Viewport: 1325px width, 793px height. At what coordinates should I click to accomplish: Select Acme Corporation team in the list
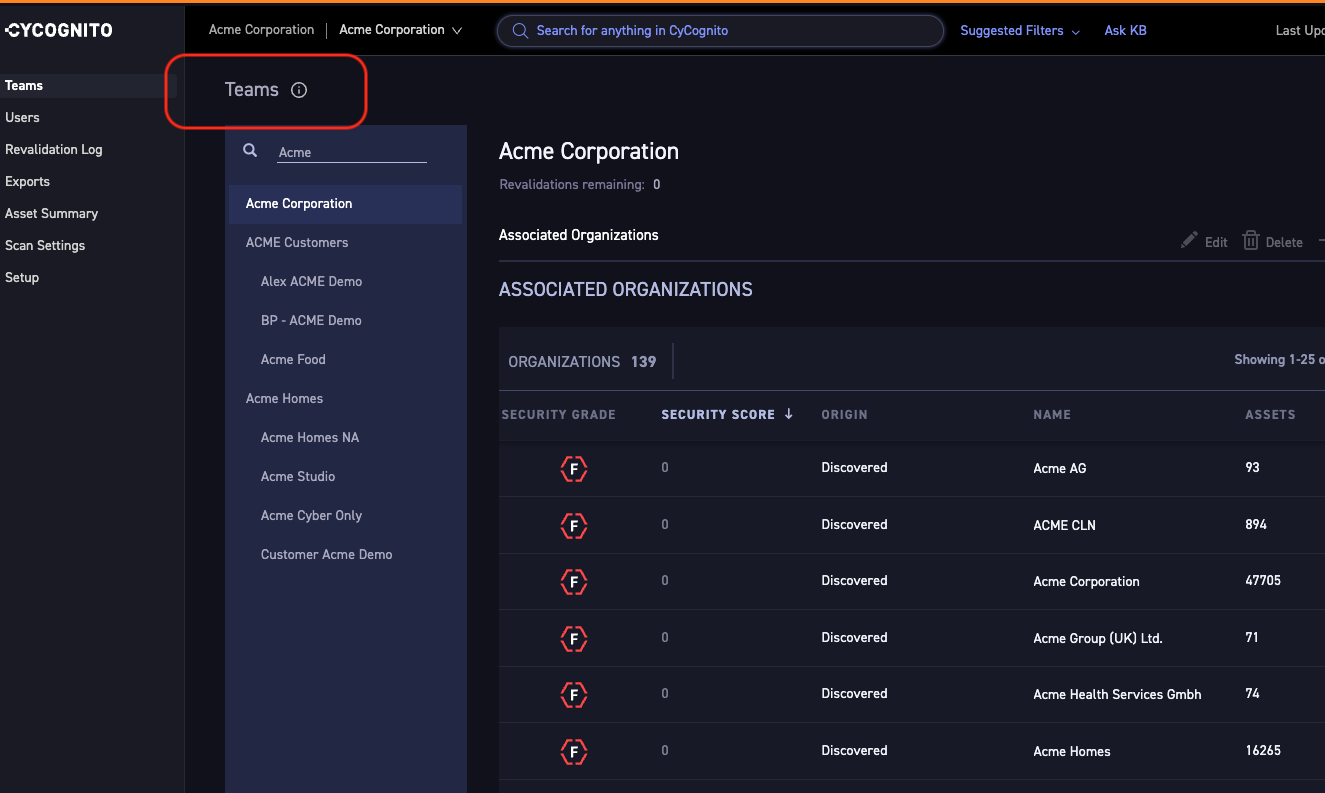coord(345,204)
